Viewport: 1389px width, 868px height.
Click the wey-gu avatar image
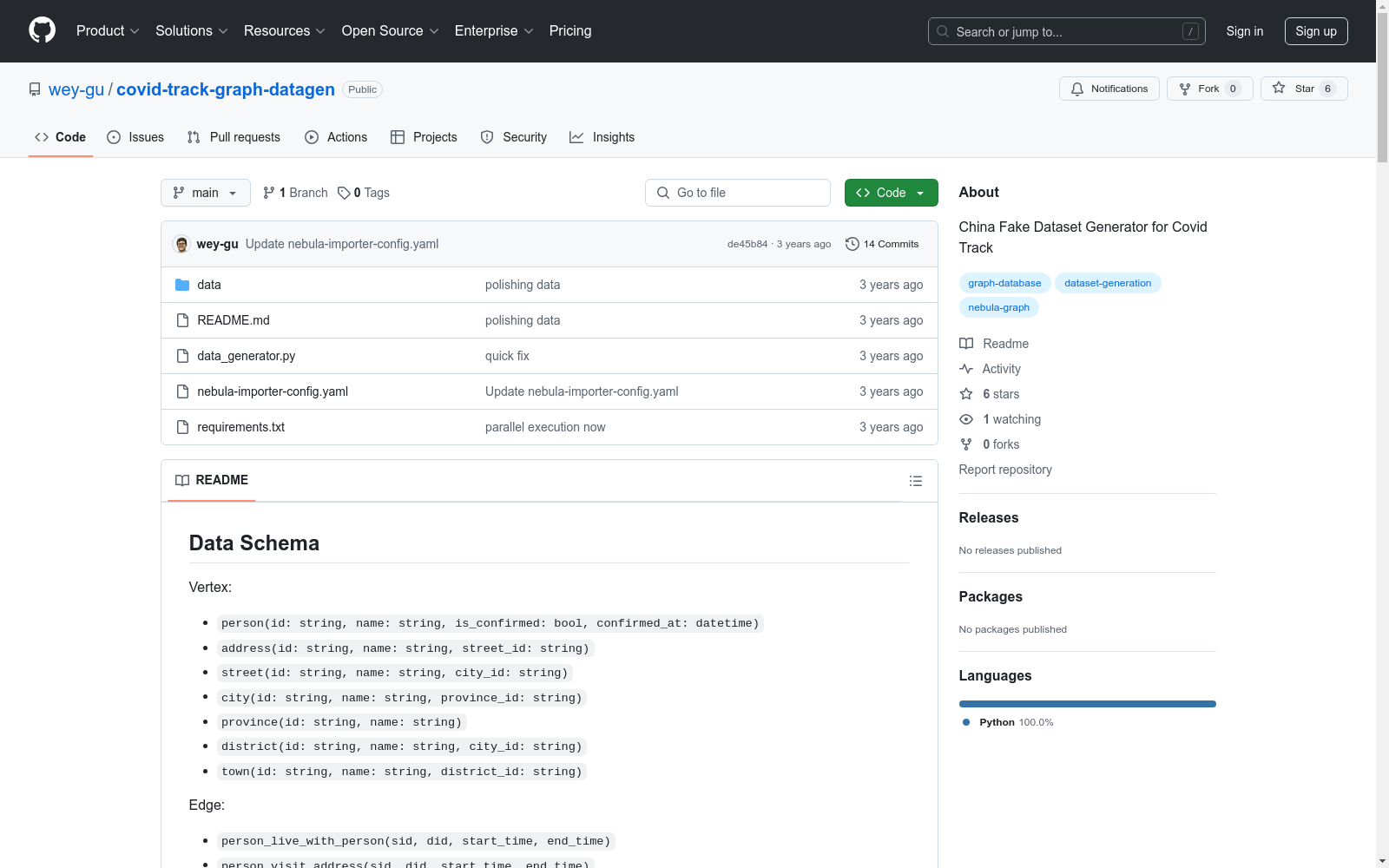click(x=181, y=244)
